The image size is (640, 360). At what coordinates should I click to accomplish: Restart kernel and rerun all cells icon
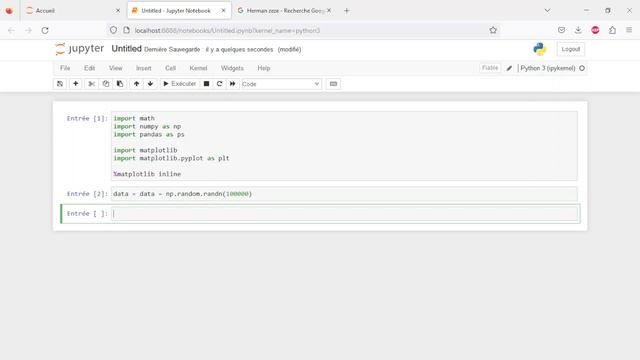click(x=233, y=84)
